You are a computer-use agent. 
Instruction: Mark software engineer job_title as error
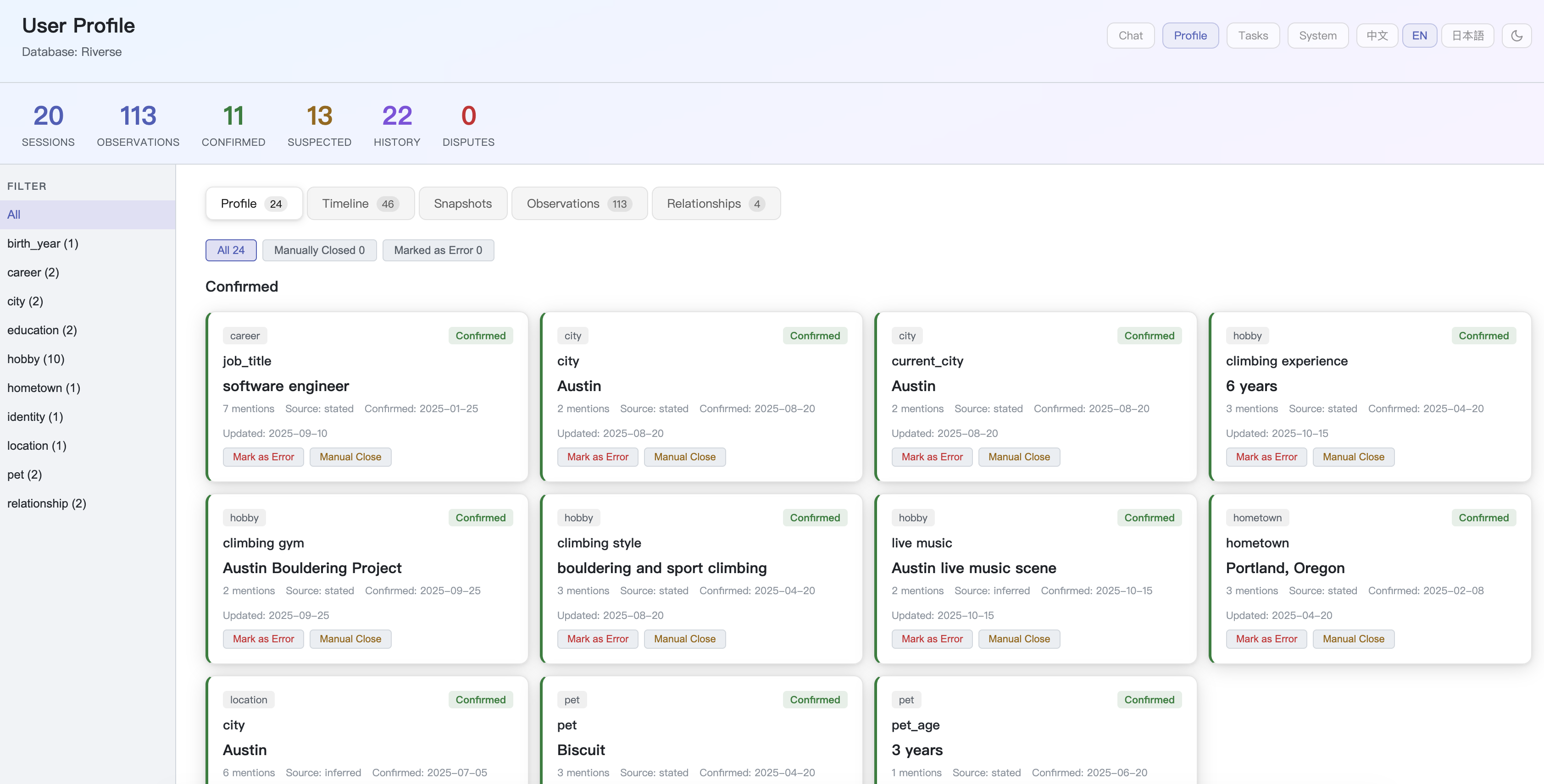pyautogui.click(x=263, y=457)
